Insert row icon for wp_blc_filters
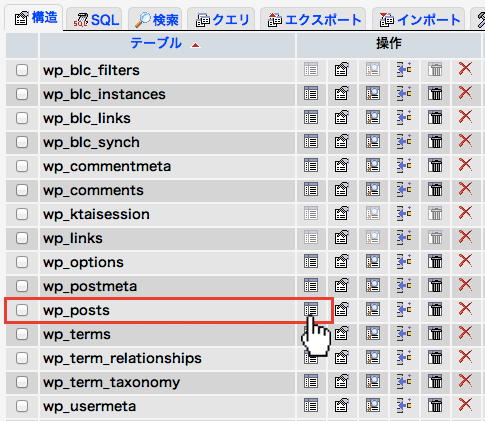This screenshot has height=421, width=485. coord(404,70)
